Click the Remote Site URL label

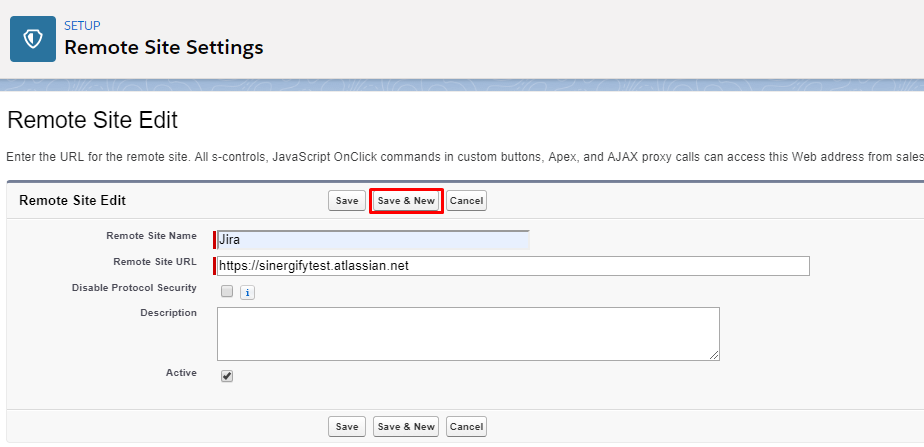pos(155,261)
